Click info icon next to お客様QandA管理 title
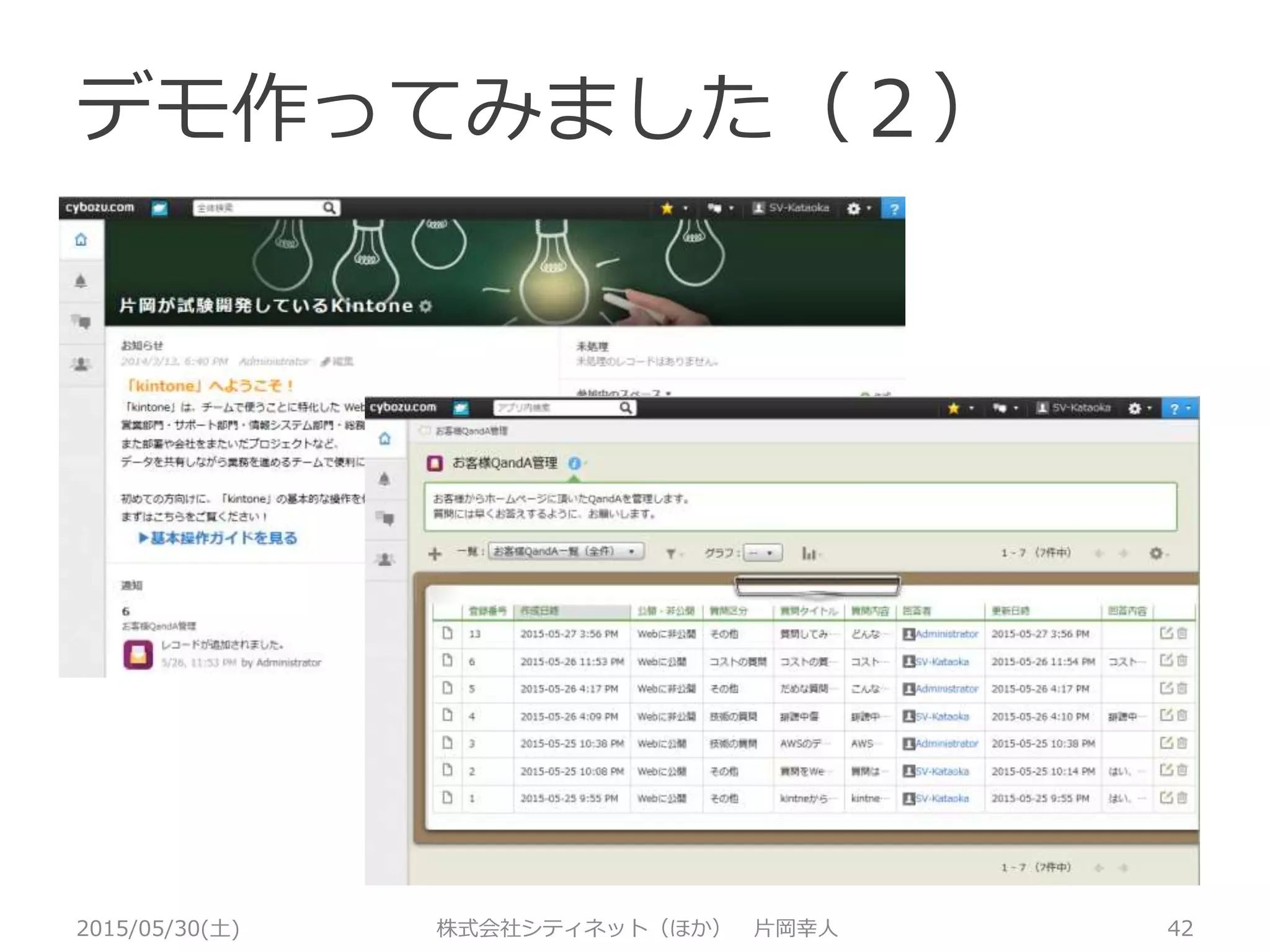Screen dimensions: 1270x952 tap(574, 463)
